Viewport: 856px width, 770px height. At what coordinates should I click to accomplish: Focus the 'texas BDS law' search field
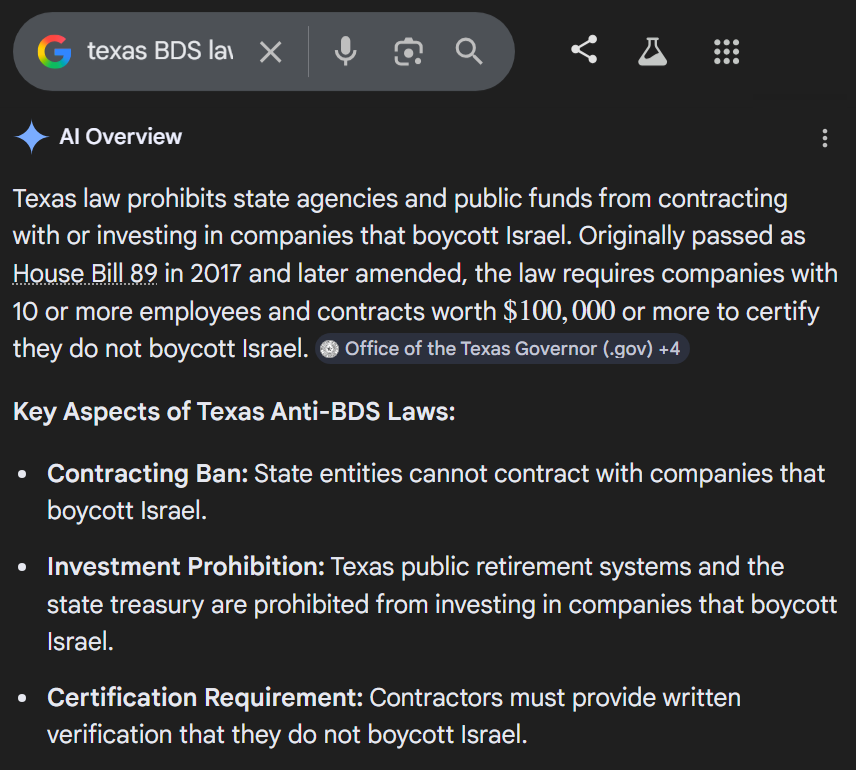[x=160, y=51]
